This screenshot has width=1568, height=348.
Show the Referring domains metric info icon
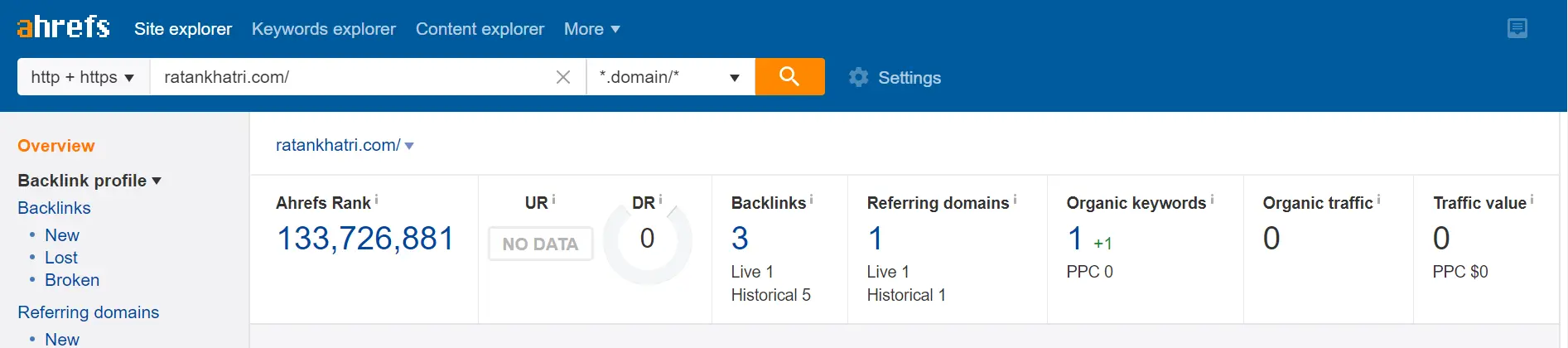pos(1015,200)
